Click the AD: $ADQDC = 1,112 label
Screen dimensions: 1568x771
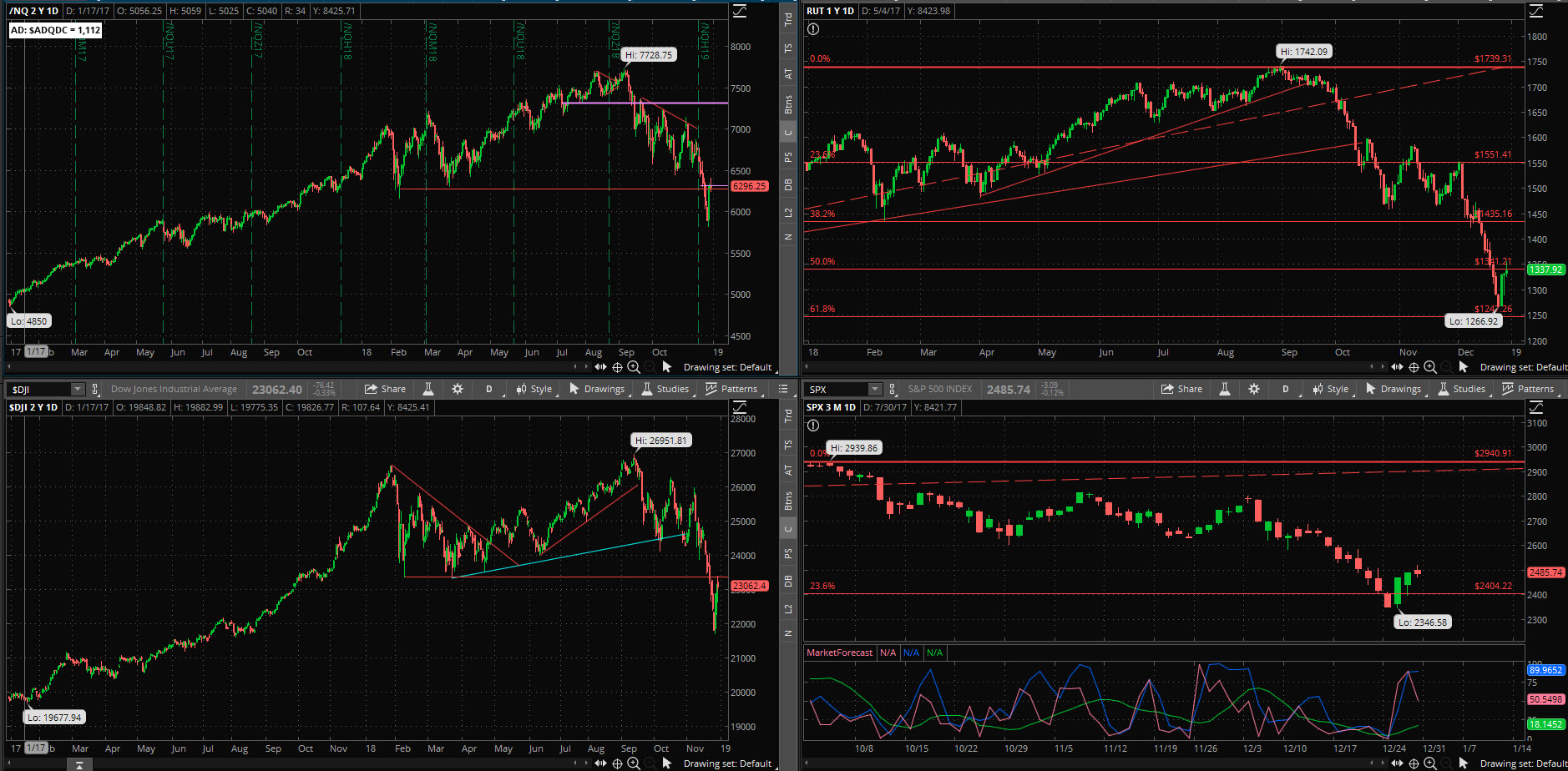tap(56, 30)
